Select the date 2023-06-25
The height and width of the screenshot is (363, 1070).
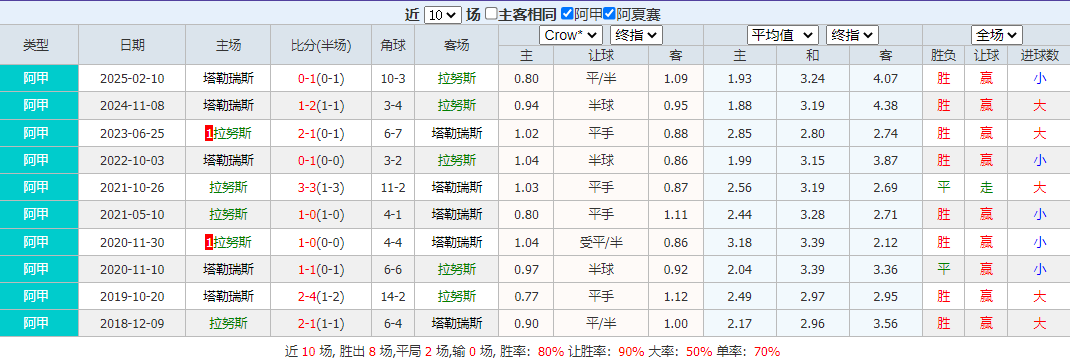coord(132,134)
